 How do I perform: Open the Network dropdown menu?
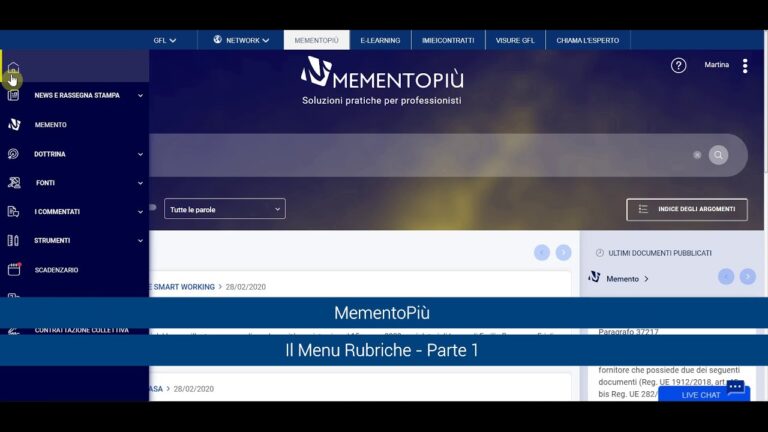click(241, 40)
